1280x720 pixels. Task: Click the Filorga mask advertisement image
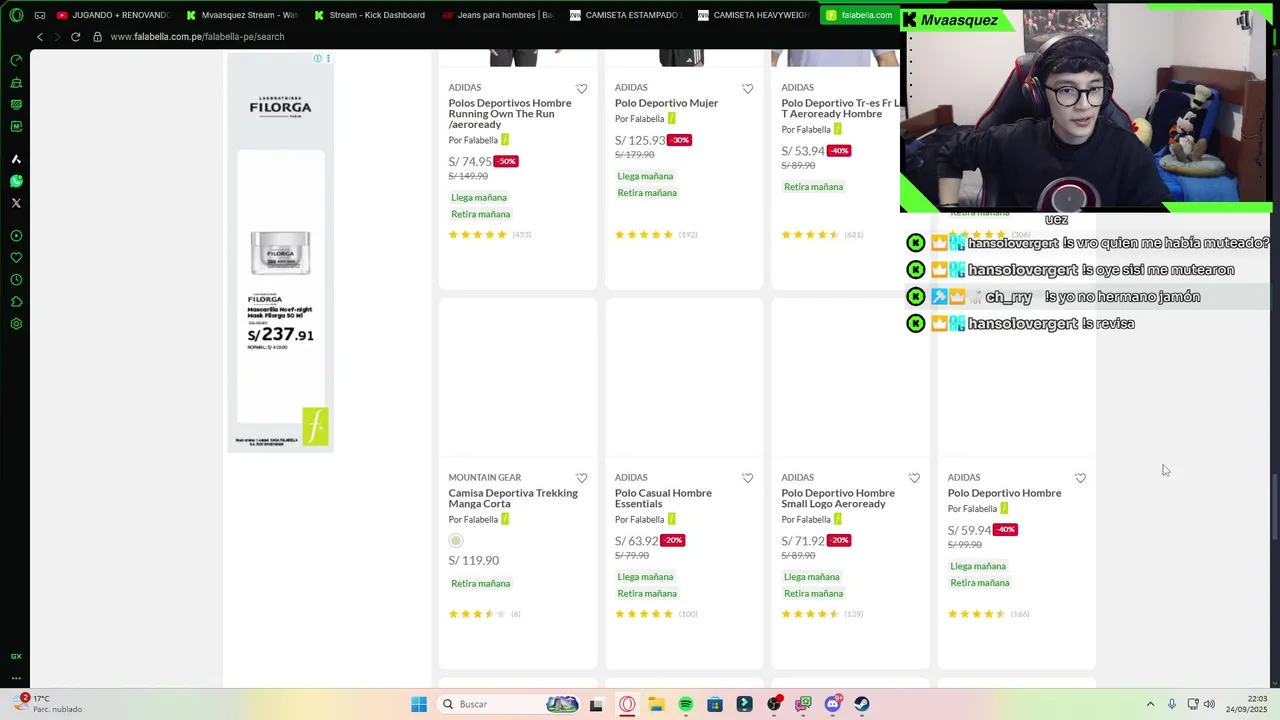point(280,252)
